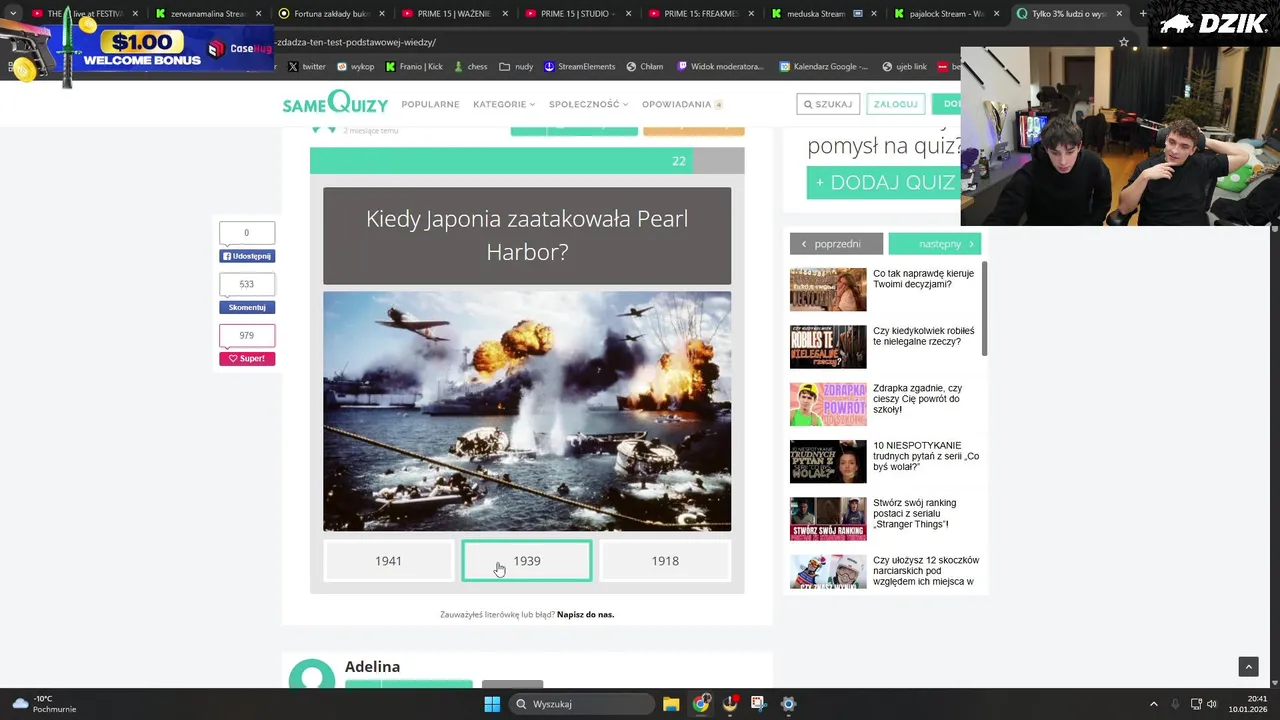Expand the Kategorie dropdown
1280x720 pixels.
(504, 104)
